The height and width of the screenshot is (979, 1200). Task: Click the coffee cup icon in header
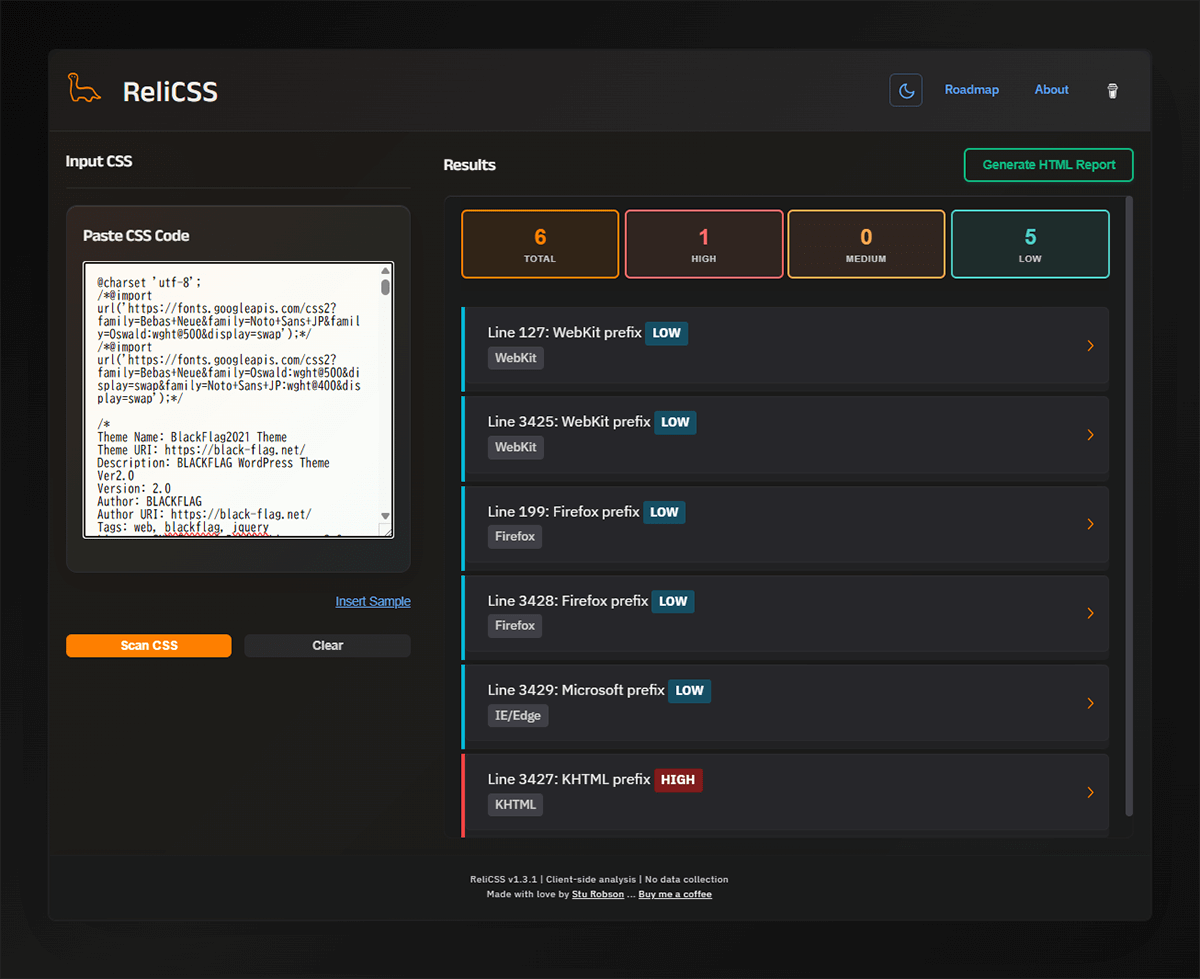pos(1112,91)
